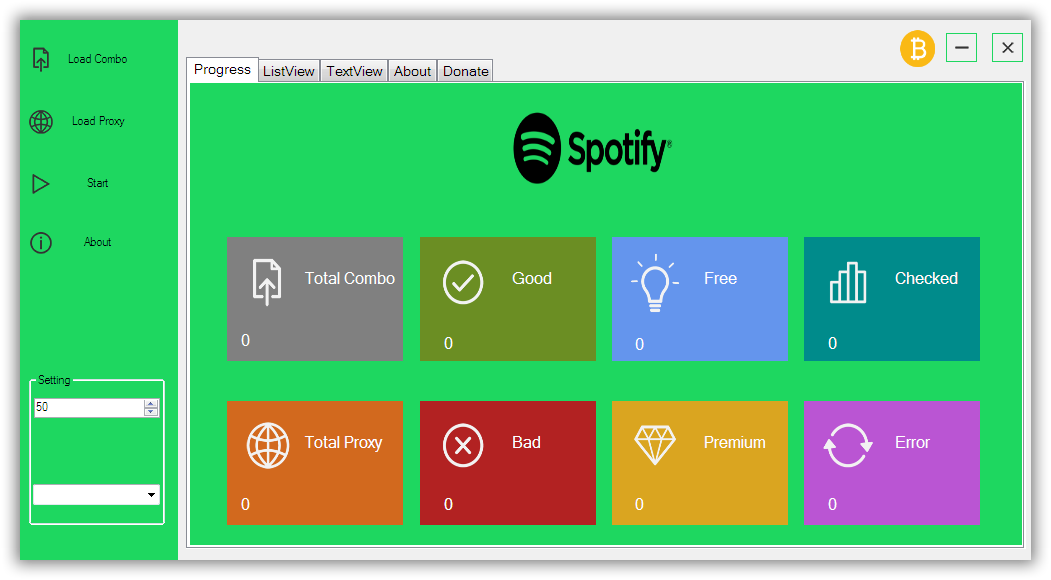Decrease the Setting value with down arrow
1051x580 pixels.
tap(151, 412)
